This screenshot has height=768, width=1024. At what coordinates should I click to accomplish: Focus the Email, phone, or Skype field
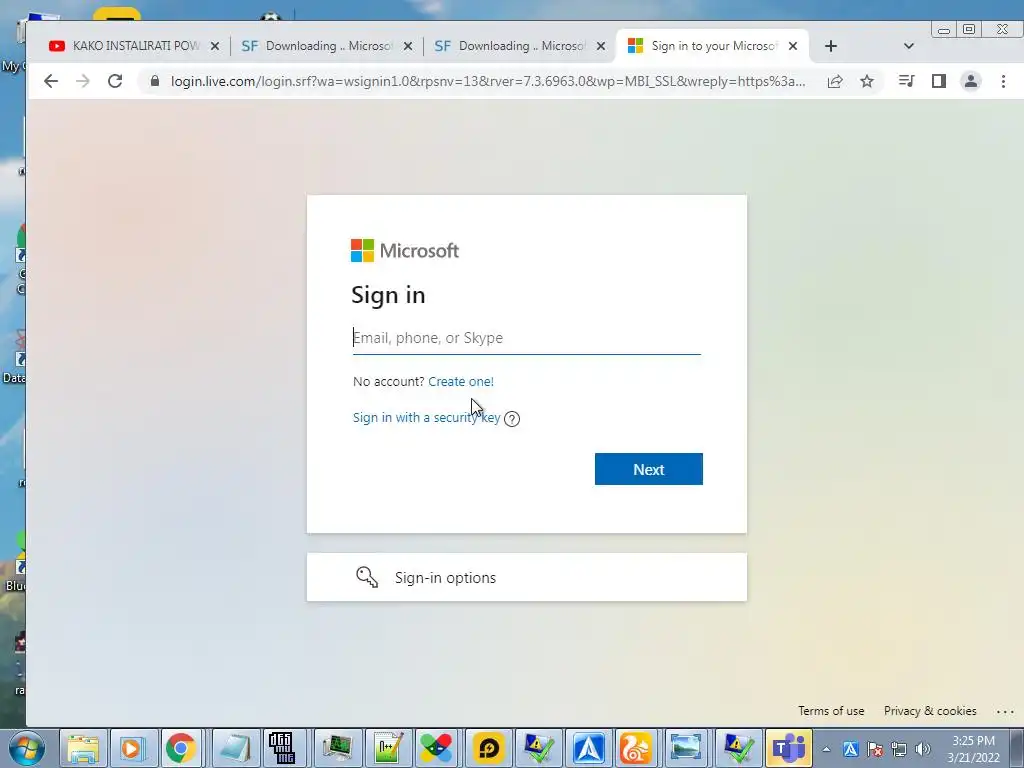[526, 338]
